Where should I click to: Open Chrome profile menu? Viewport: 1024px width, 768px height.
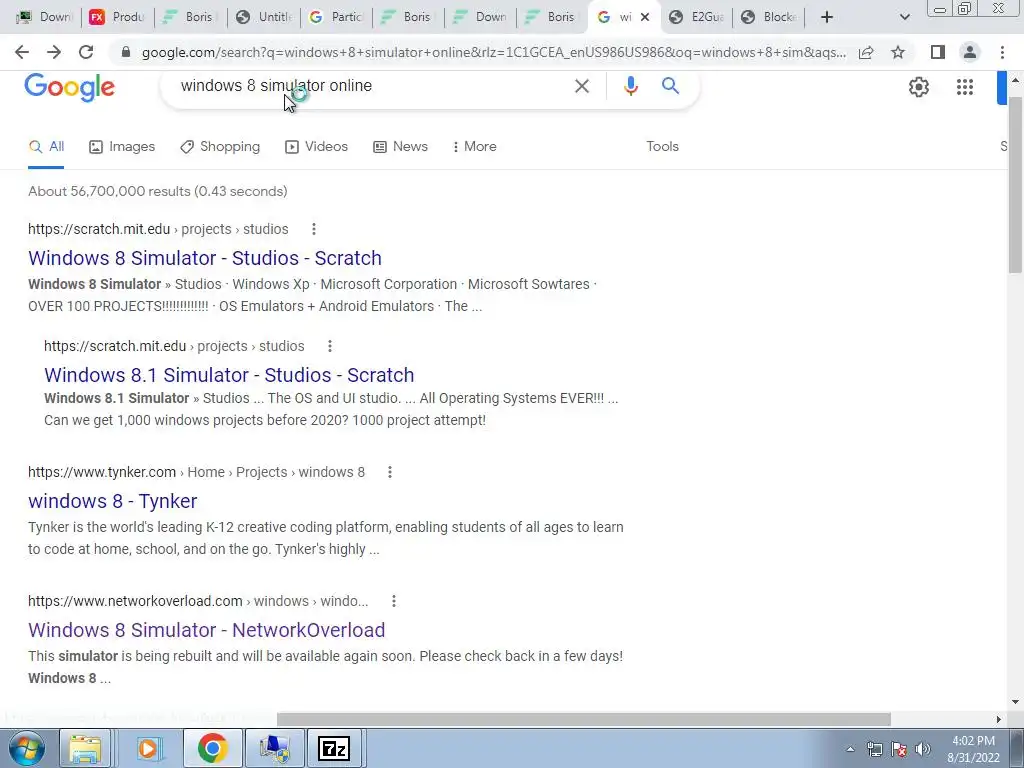pyautogui.click(x=970, y=52)
